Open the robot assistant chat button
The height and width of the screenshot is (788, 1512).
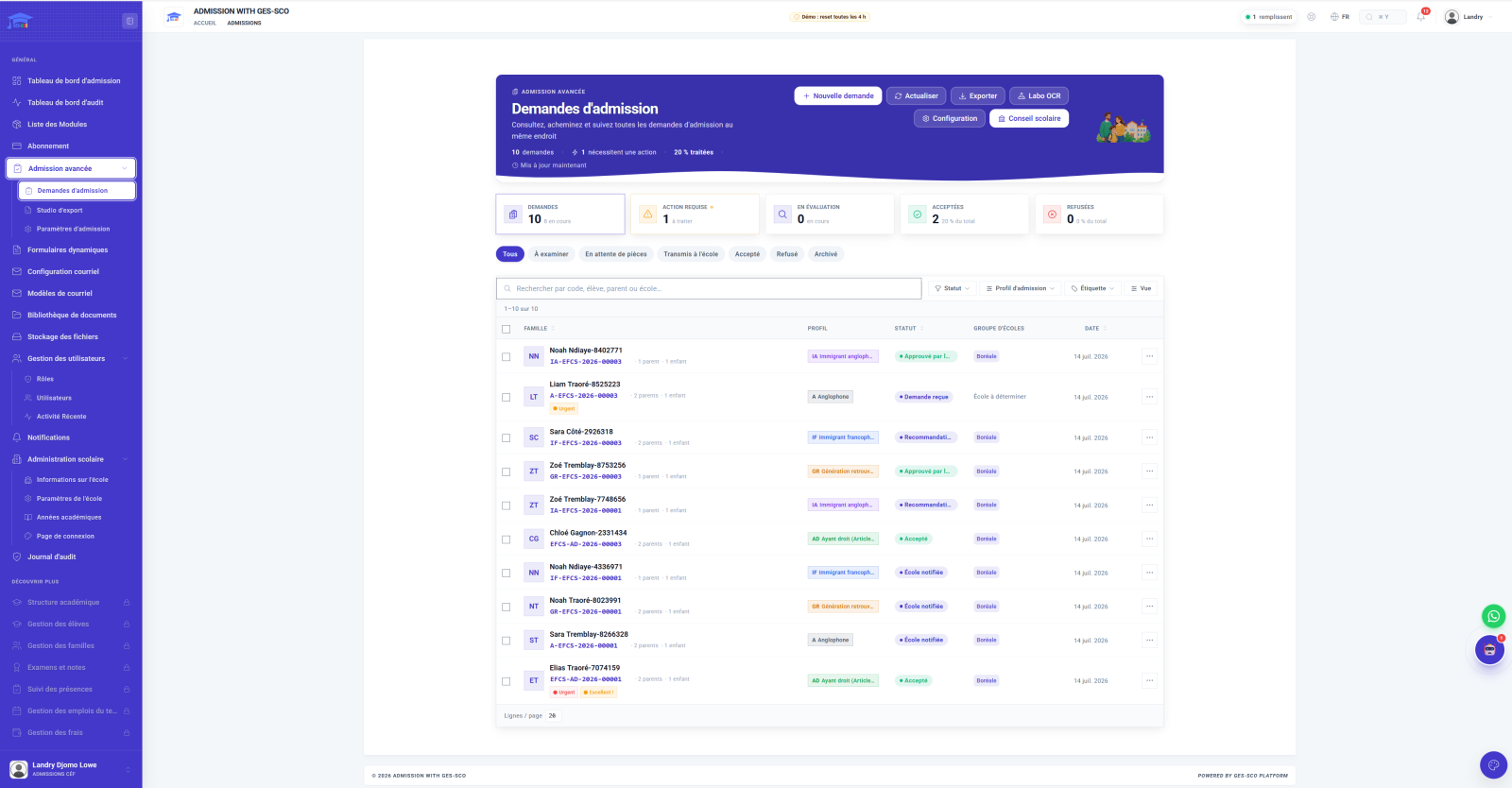(1489, 650)
